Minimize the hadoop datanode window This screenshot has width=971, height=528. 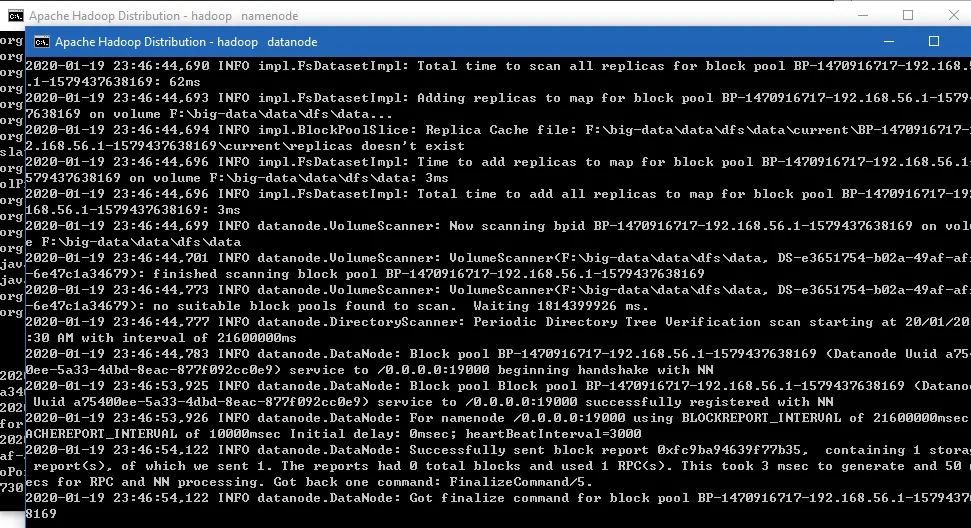click(888, 42)
